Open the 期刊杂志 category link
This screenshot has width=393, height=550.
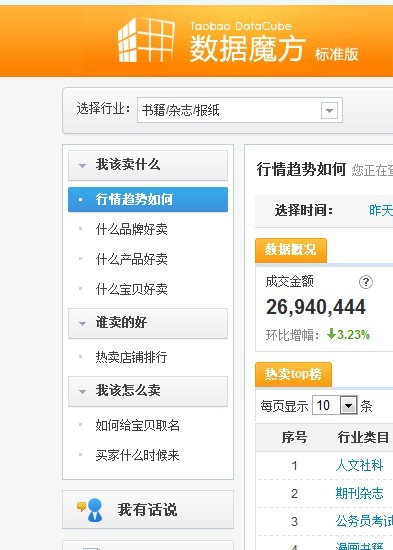tap(359, 493)
